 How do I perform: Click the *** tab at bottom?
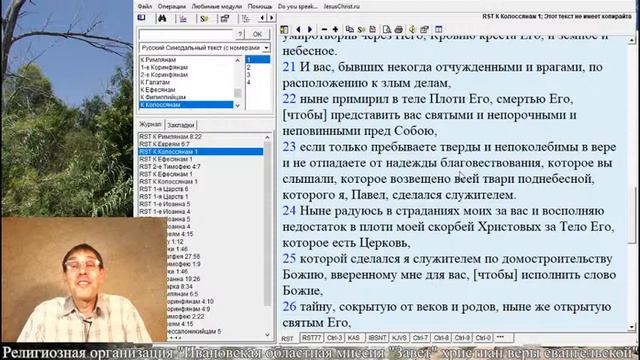(501, 338)
